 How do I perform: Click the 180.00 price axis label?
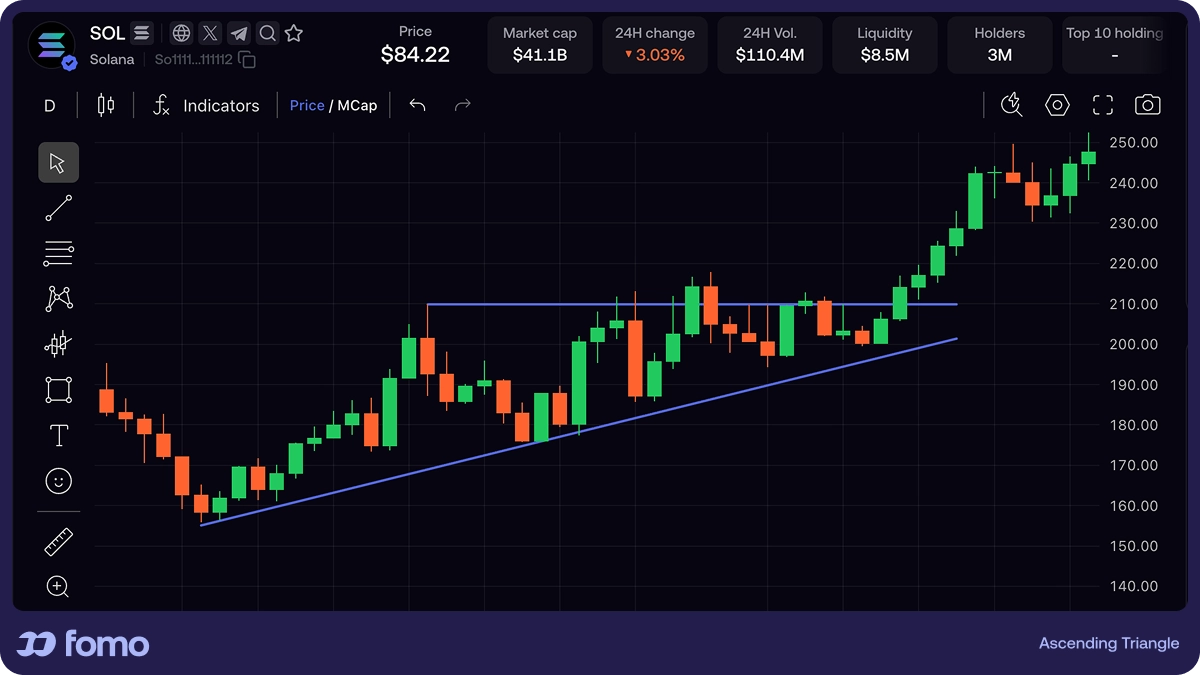pos(1134,425)
